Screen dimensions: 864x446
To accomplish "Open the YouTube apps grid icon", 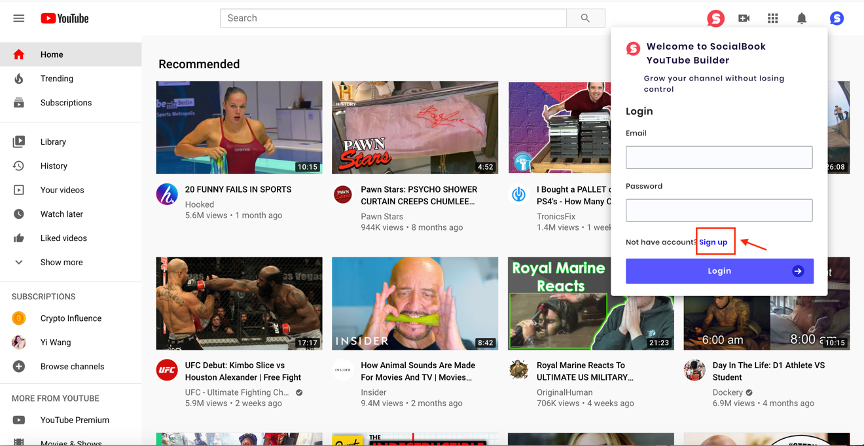I will [x=773, y=18].
